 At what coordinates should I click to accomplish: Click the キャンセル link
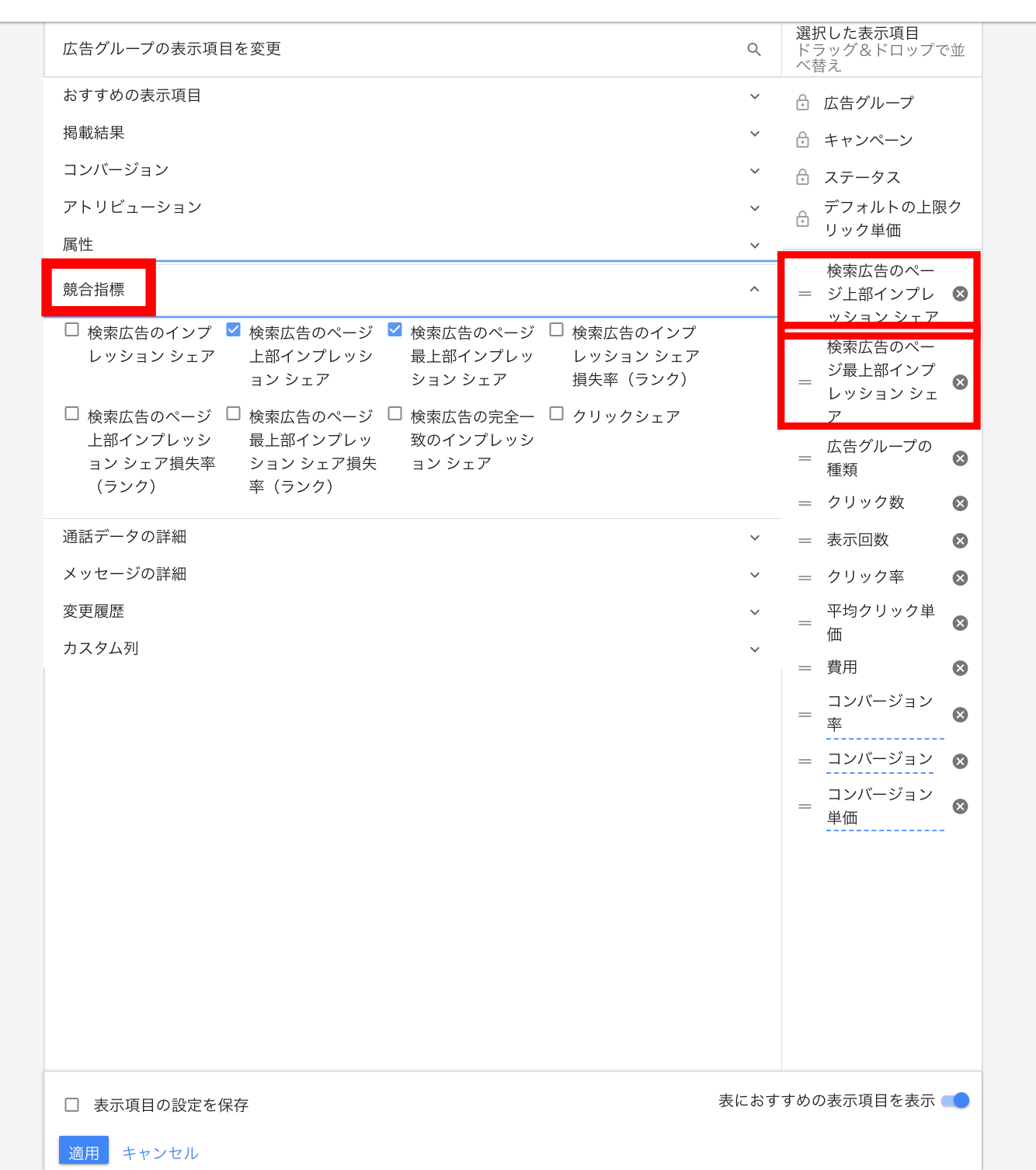click(160, 1153)
